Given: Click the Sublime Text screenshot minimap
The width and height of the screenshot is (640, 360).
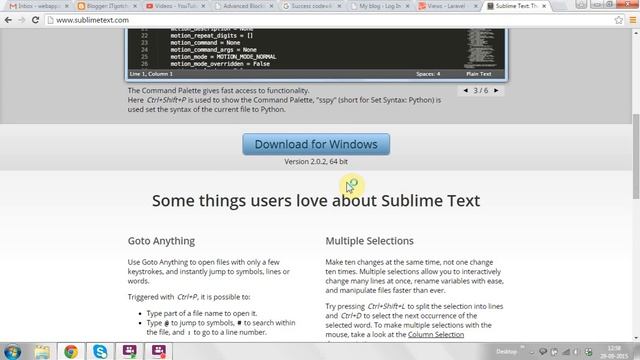Looking at the screenshot, I should coord(481,49).
